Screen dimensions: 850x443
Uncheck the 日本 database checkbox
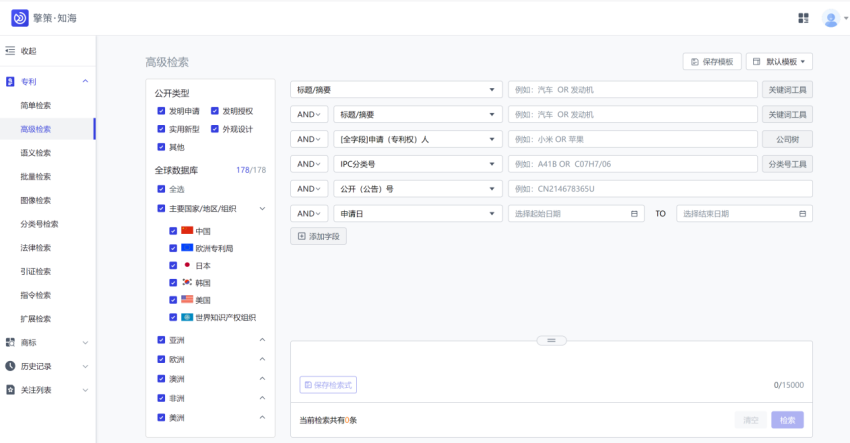[174, 266]
